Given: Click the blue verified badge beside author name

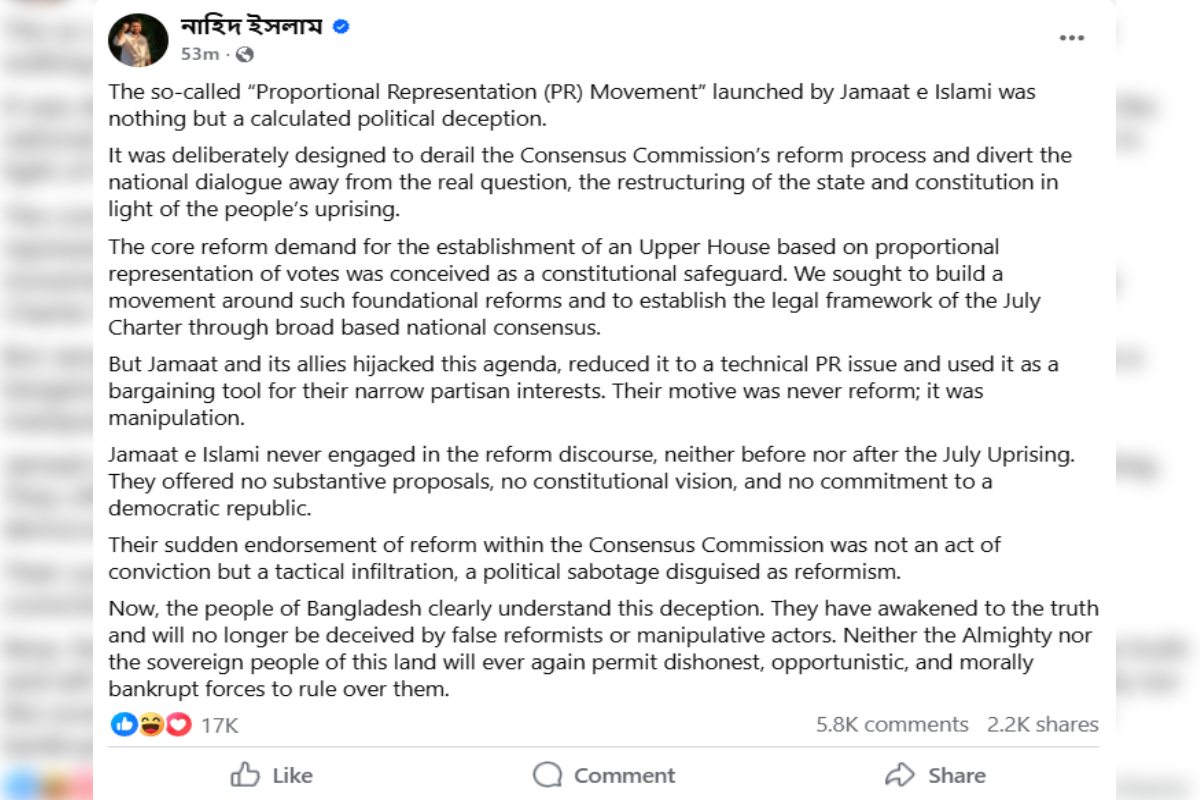Looking at the screenshot, I should pos(341,27).
